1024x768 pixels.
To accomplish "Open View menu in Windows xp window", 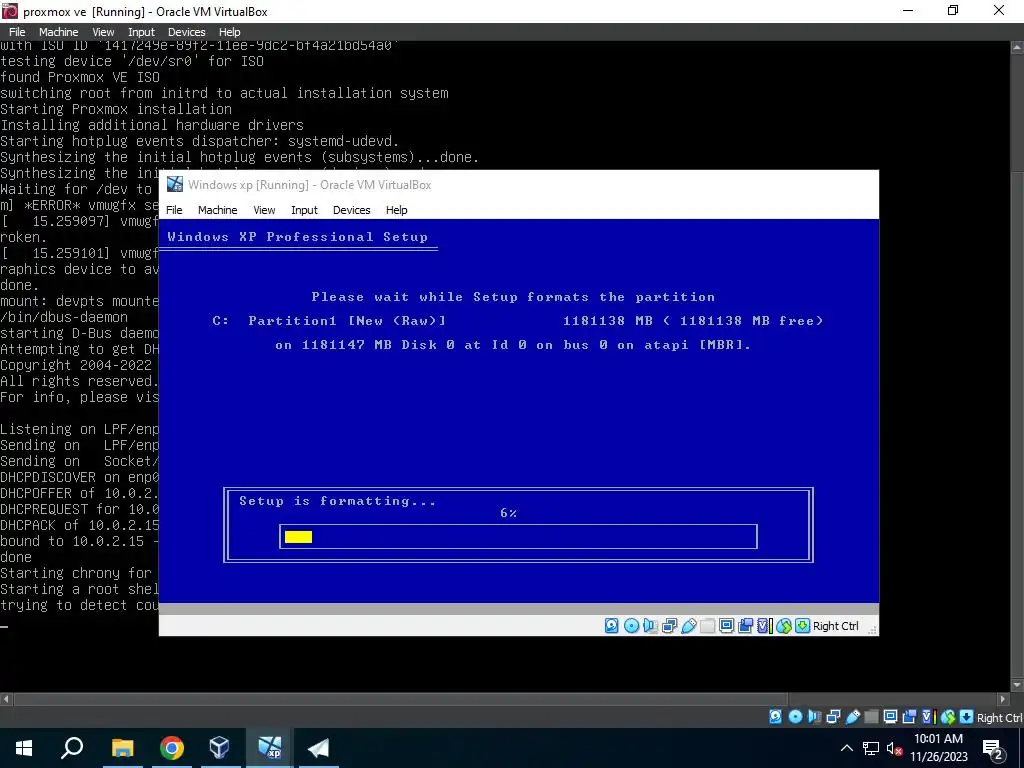I will click(x=264, y=210).
